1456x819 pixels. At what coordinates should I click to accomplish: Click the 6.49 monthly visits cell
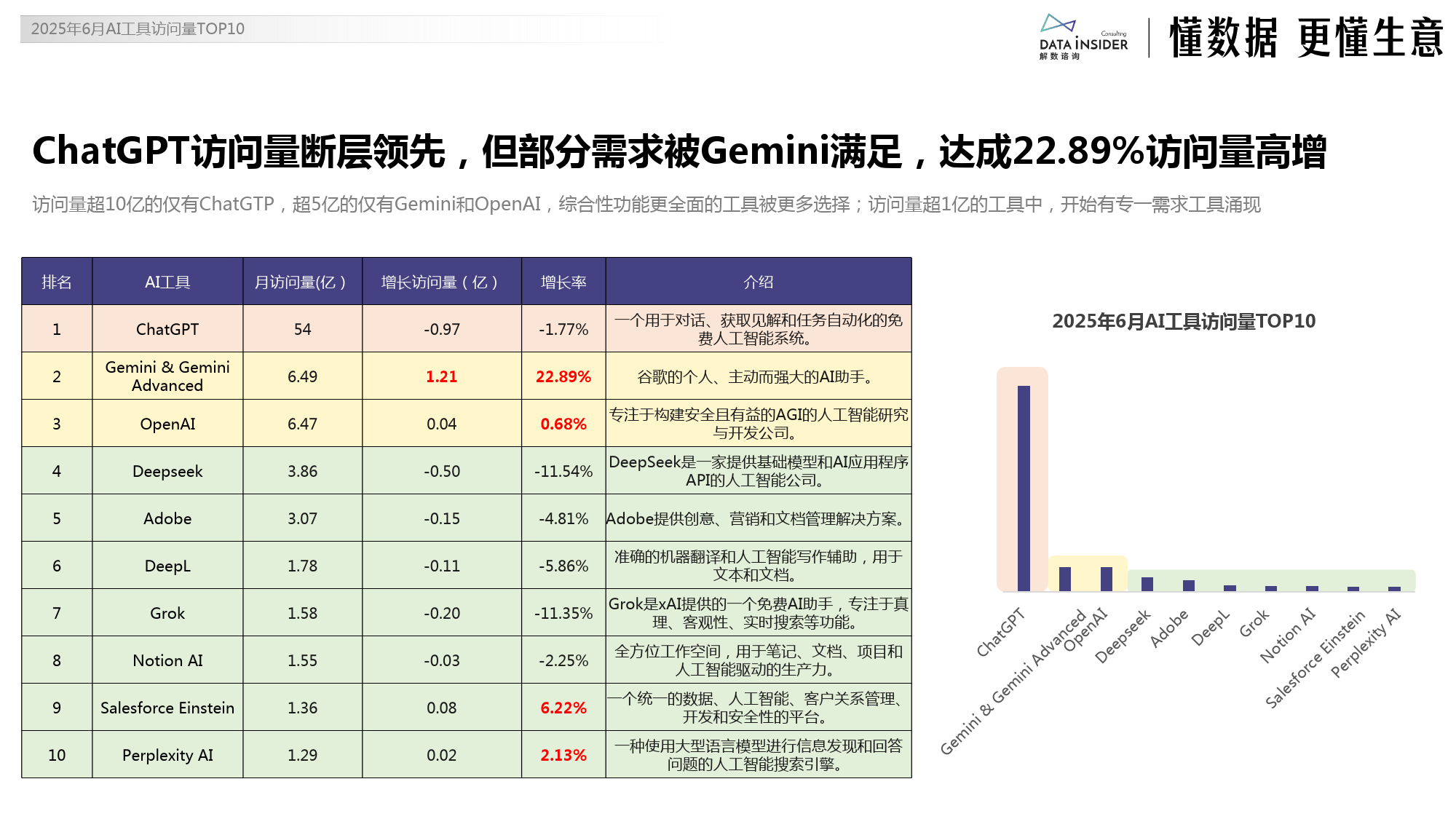302,376
